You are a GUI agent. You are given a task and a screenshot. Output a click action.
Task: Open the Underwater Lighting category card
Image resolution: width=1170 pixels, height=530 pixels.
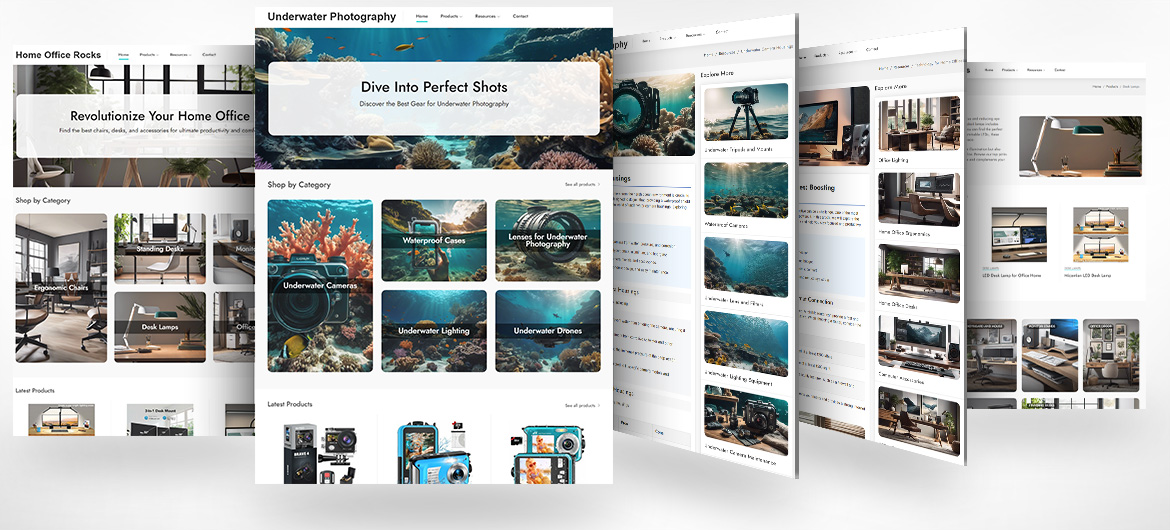pos(434,331)
